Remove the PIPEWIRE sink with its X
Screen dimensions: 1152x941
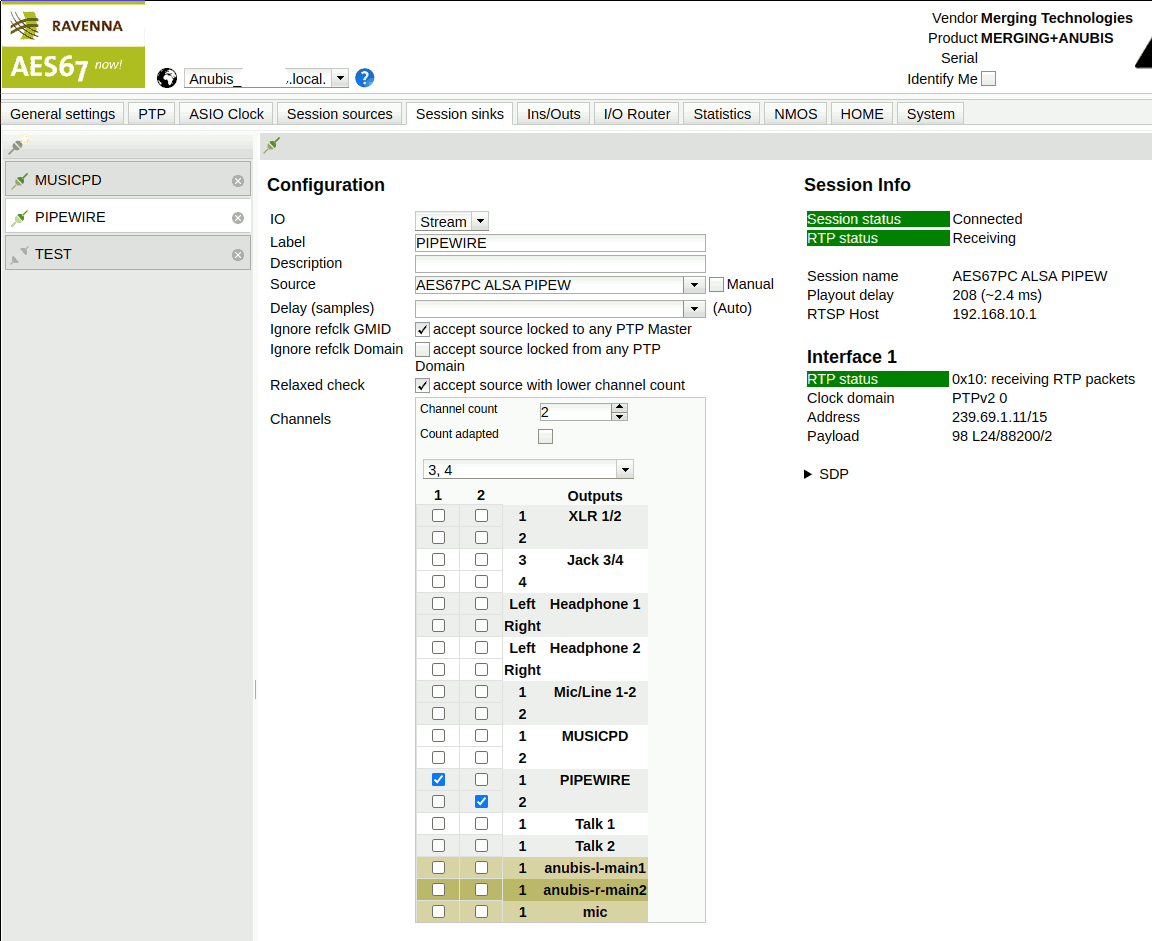(x=238, y=217)
